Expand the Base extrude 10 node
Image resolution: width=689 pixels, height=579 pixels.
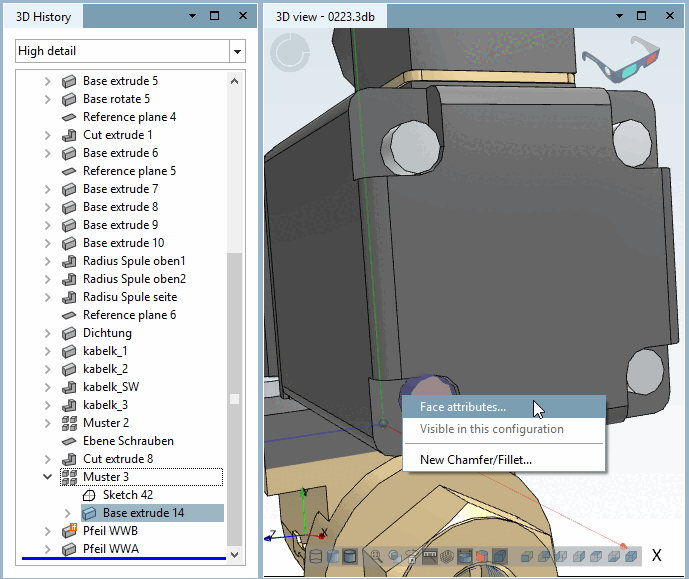[47, 243]
